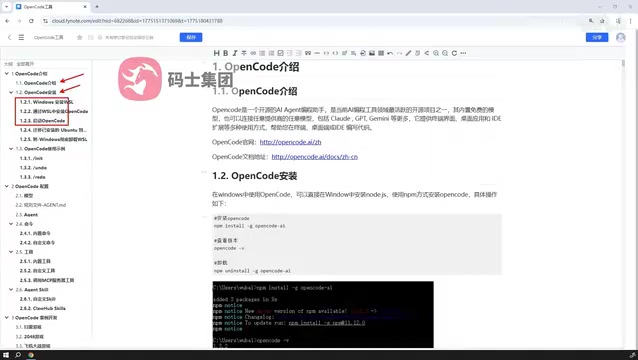
Task: Insert an unordered bullet list
Action: click(262, 53)
